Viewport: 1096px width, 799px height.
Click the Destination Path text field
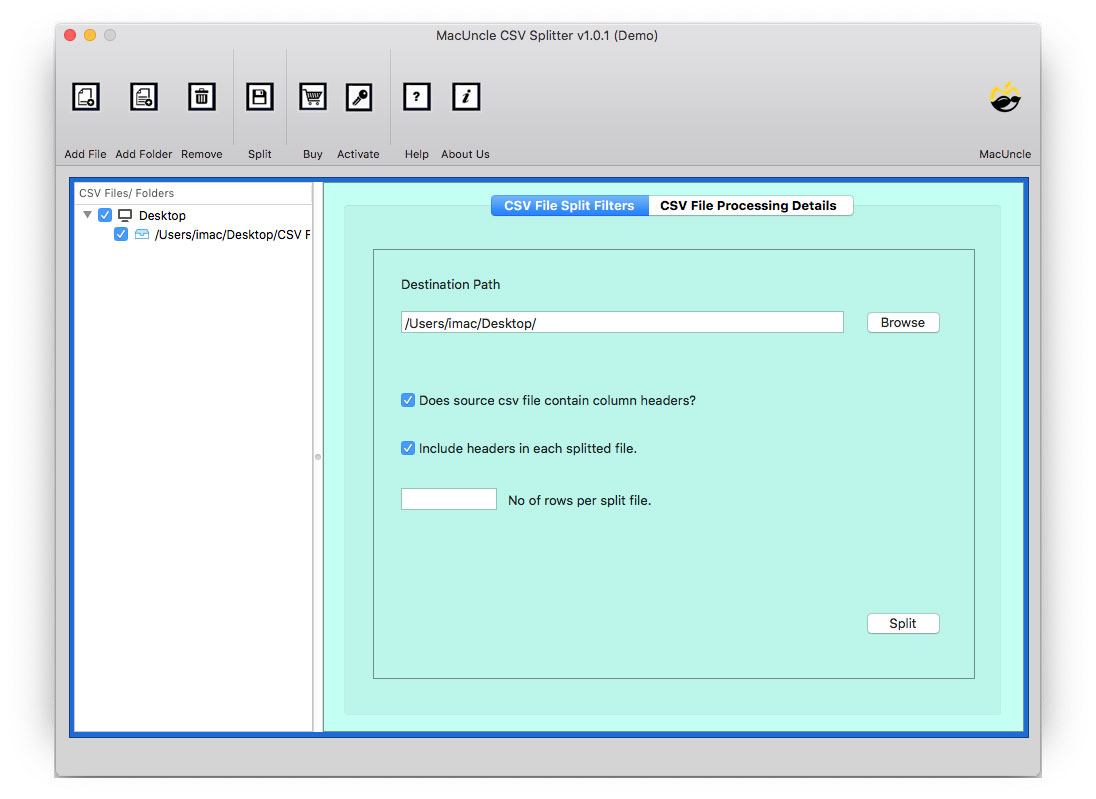click(622, 322)
